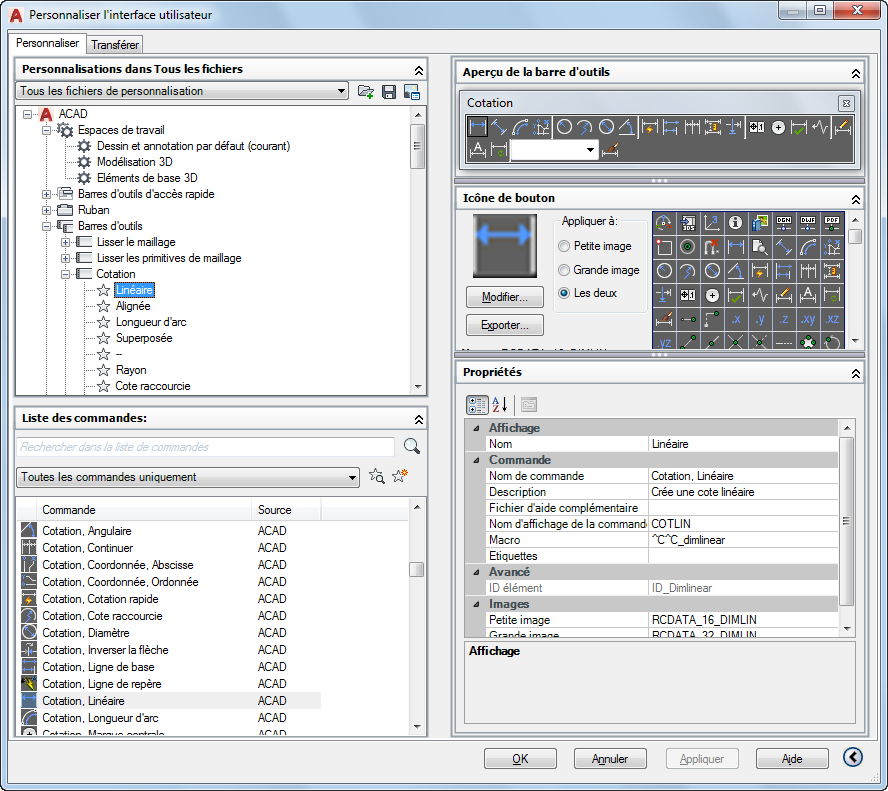Select the Radius dimension icon in toolbar preview

coord(564,127)
